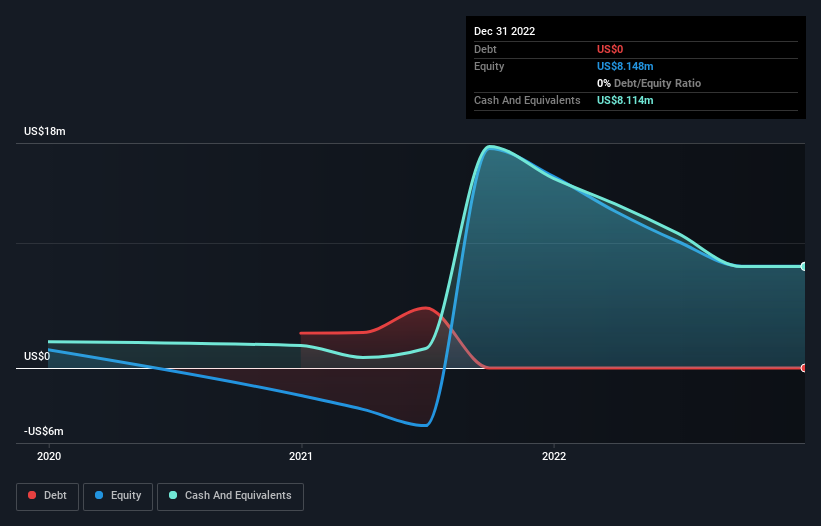Select the 2020 x-axis label
Viewport: 821px width, 526px height.
(x=49, y=456)
